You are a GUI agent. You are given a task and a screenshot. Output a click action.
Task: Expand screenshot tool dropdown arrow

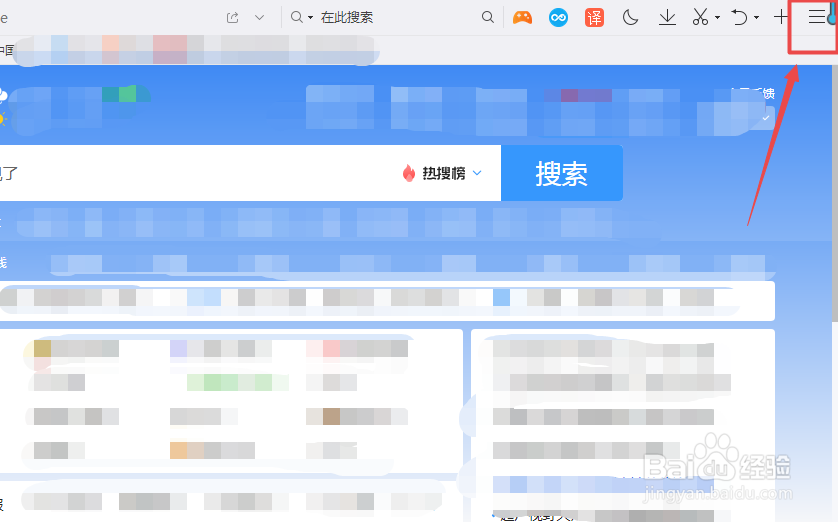click(x=717, y=18)
